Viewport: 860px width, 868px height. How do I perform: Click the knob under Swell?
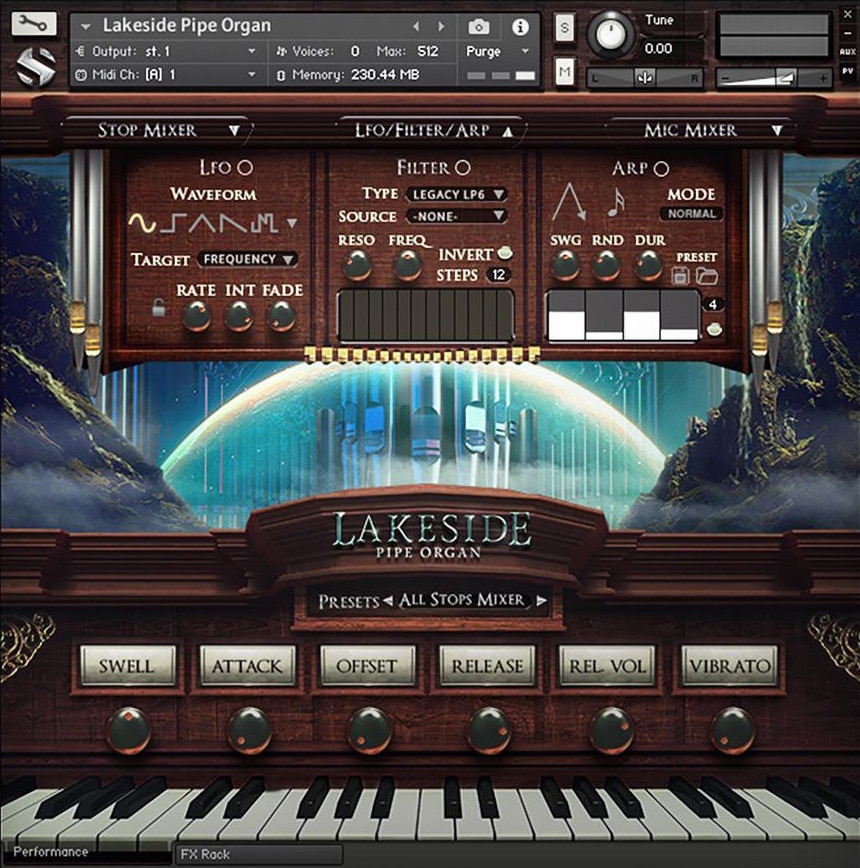[128, 730]
